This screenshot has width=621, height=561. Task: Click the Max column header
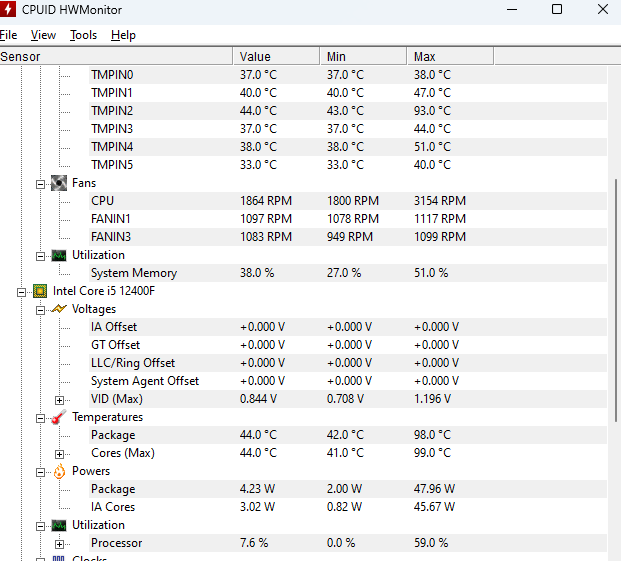(x=450, y=56)
